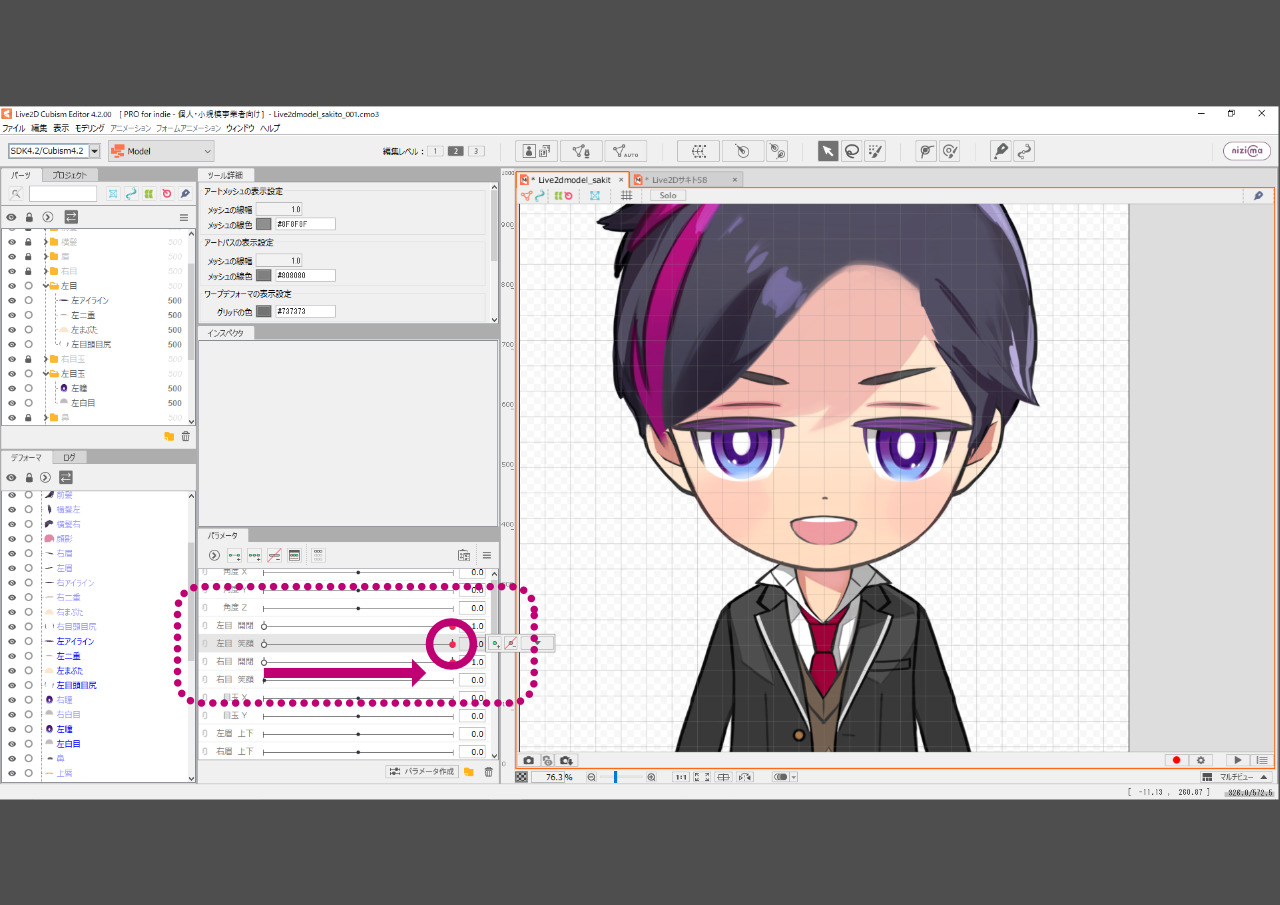Start recording with the red record button
This screenshot has width=1280, height=905.
pos(1177,760)
